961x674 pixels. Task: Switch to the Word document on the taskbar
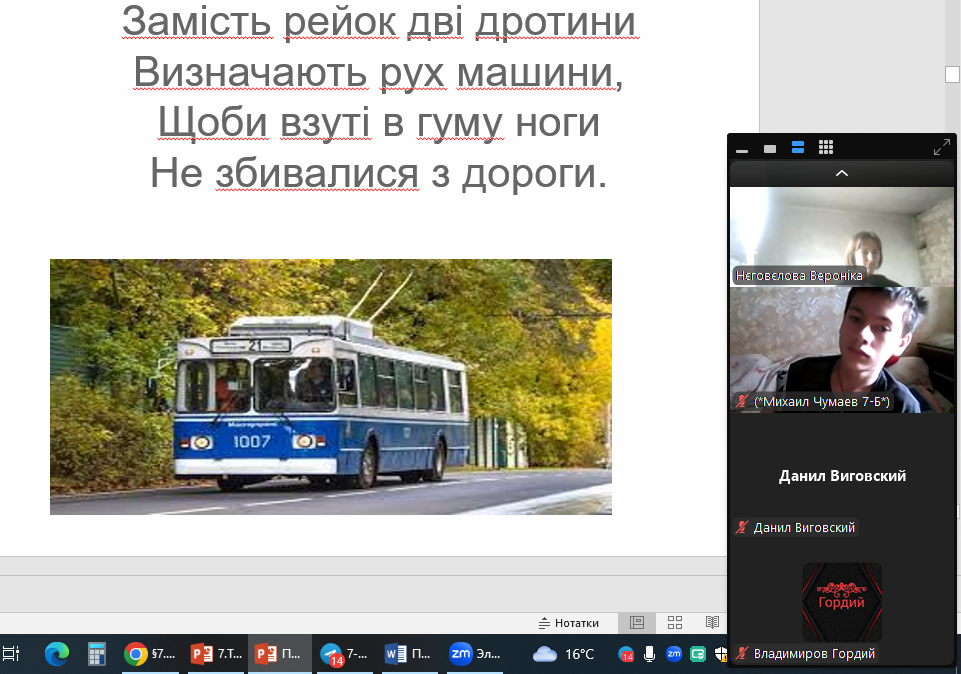point(408,654)
